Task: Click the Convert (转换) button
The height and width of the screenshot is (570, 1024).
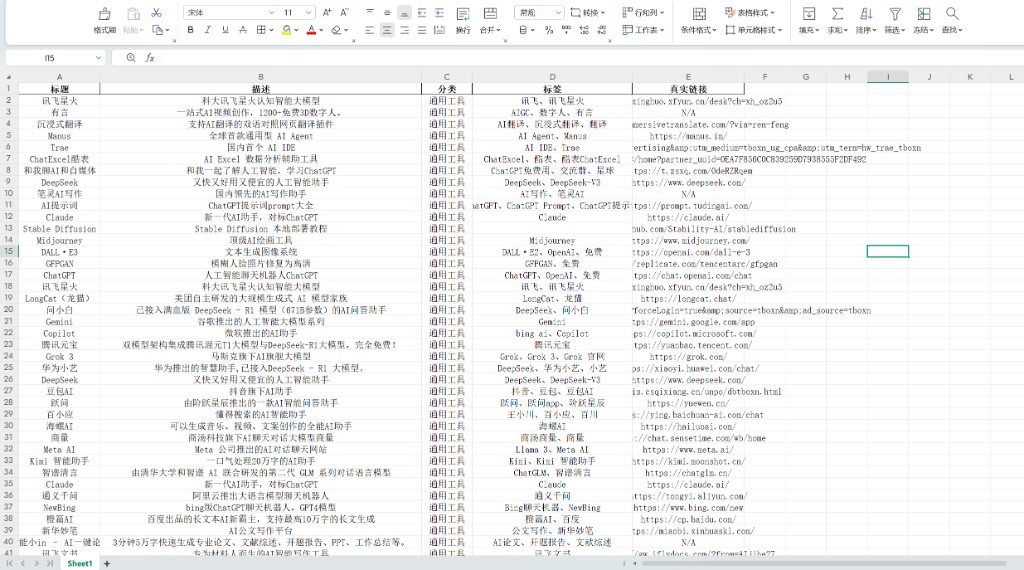Action: [x=587, y=12]
